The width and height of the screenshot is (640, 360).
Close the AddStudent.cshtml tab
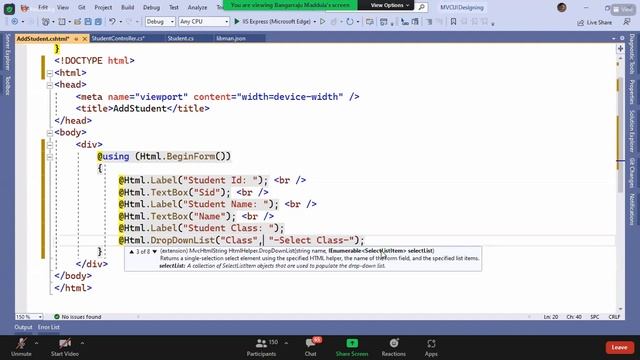[85, 39]
